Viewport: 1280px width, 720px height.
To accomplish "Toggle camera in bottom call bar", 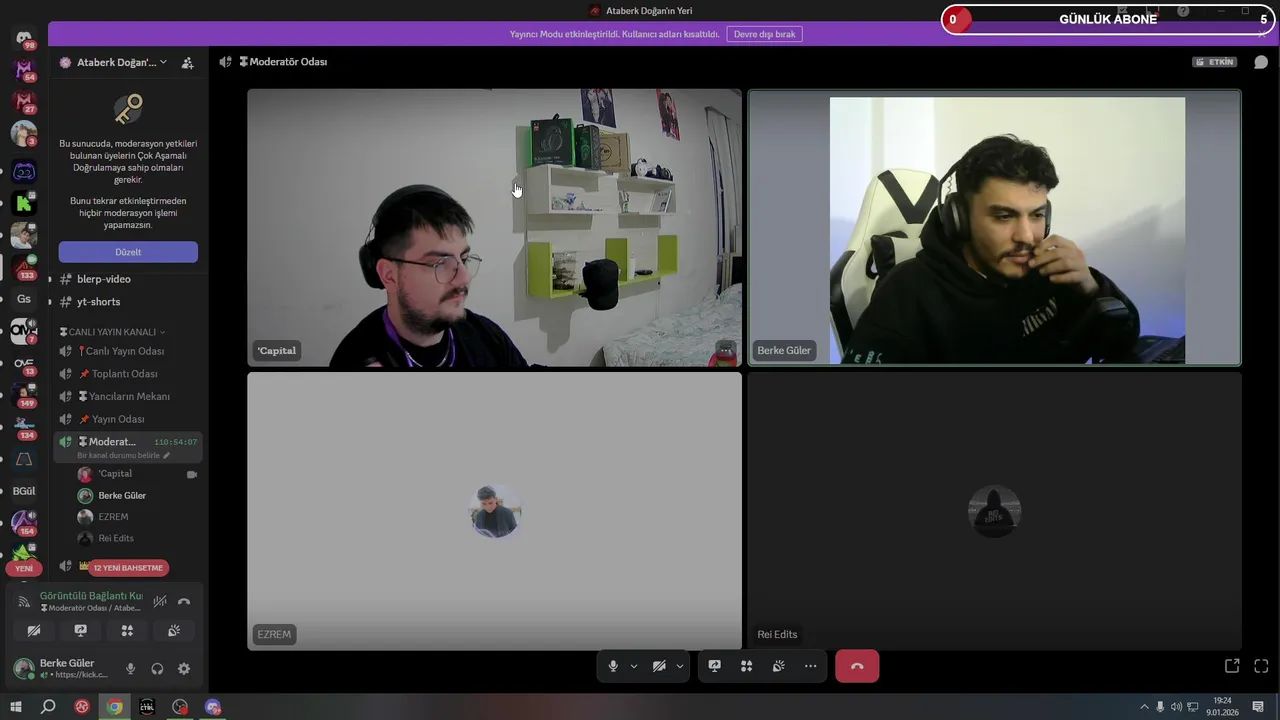I will click(659, 666).
